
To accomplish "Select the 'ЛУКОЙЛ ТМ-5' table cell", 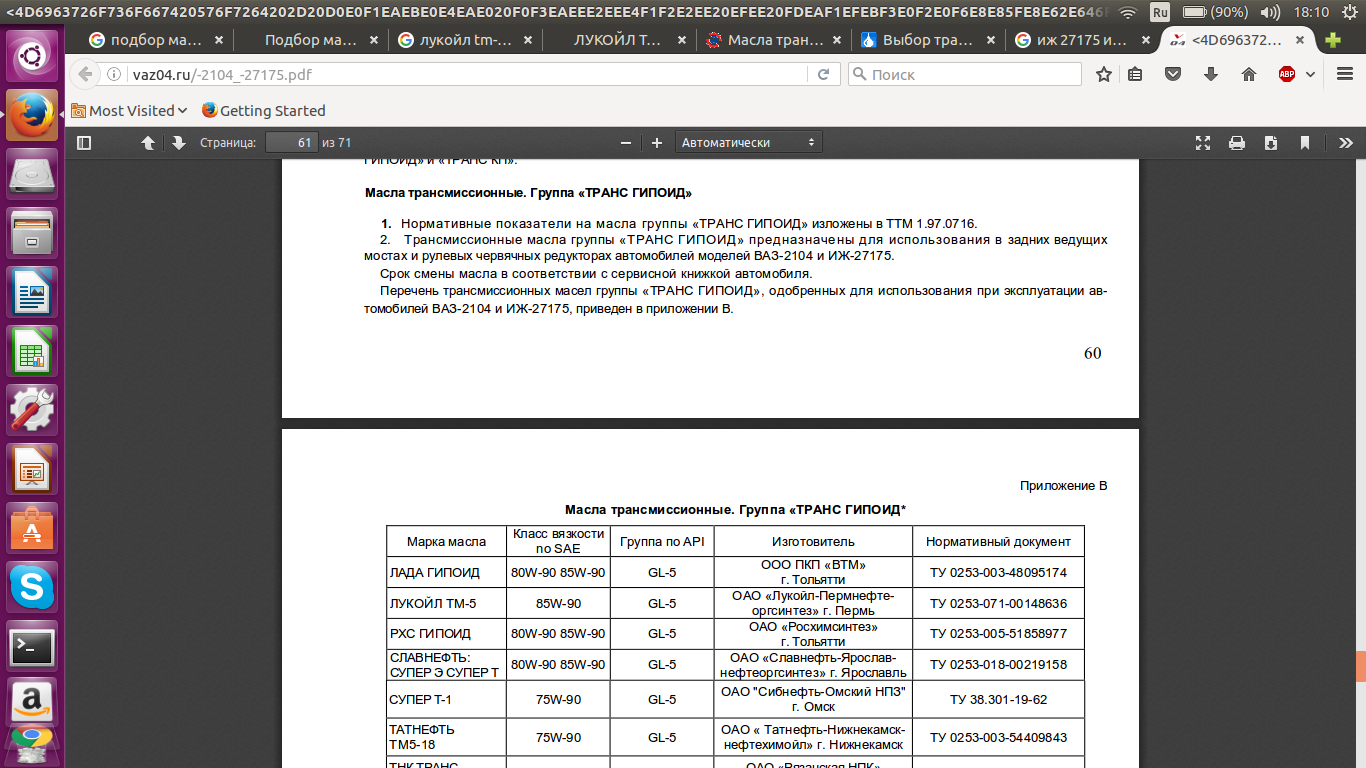I will (x=447, y=604).
